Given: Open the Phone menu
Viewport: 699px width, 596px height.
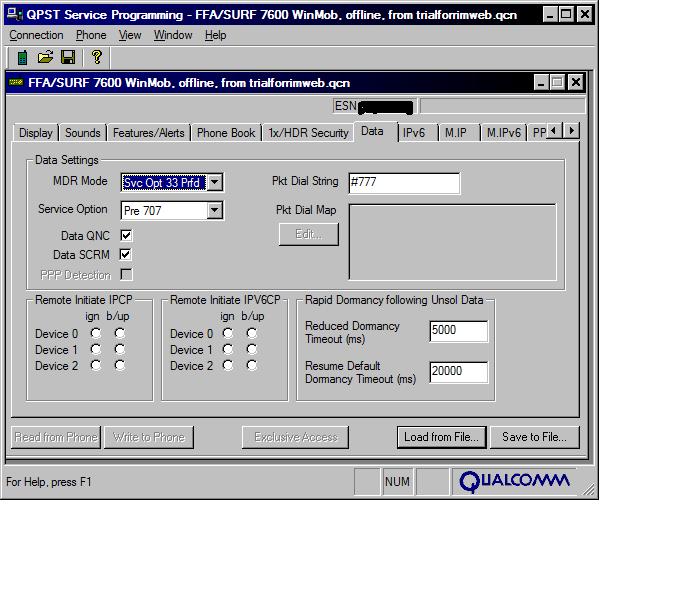Looking at the screenshot, I should pyautogui.click(x=91, y=35).
